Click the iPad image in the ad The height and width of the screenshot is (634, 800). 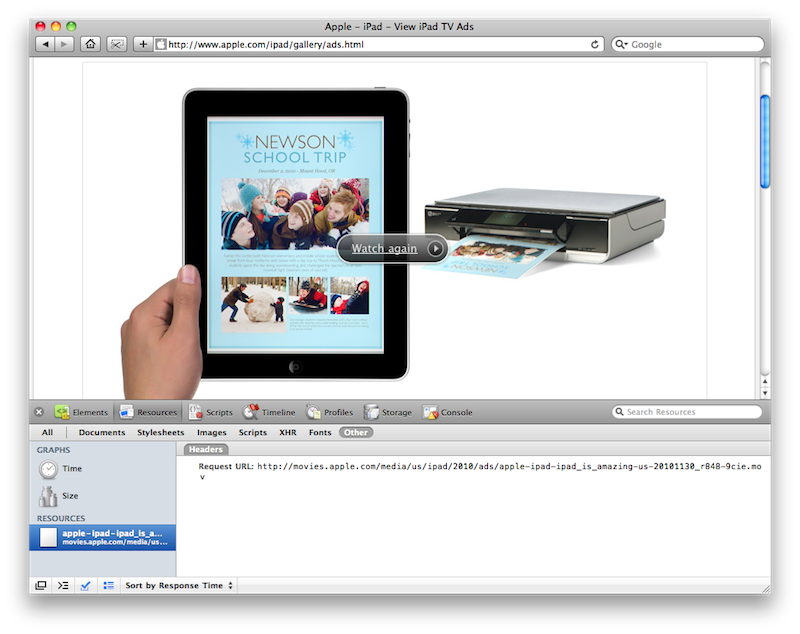[296, 234]
